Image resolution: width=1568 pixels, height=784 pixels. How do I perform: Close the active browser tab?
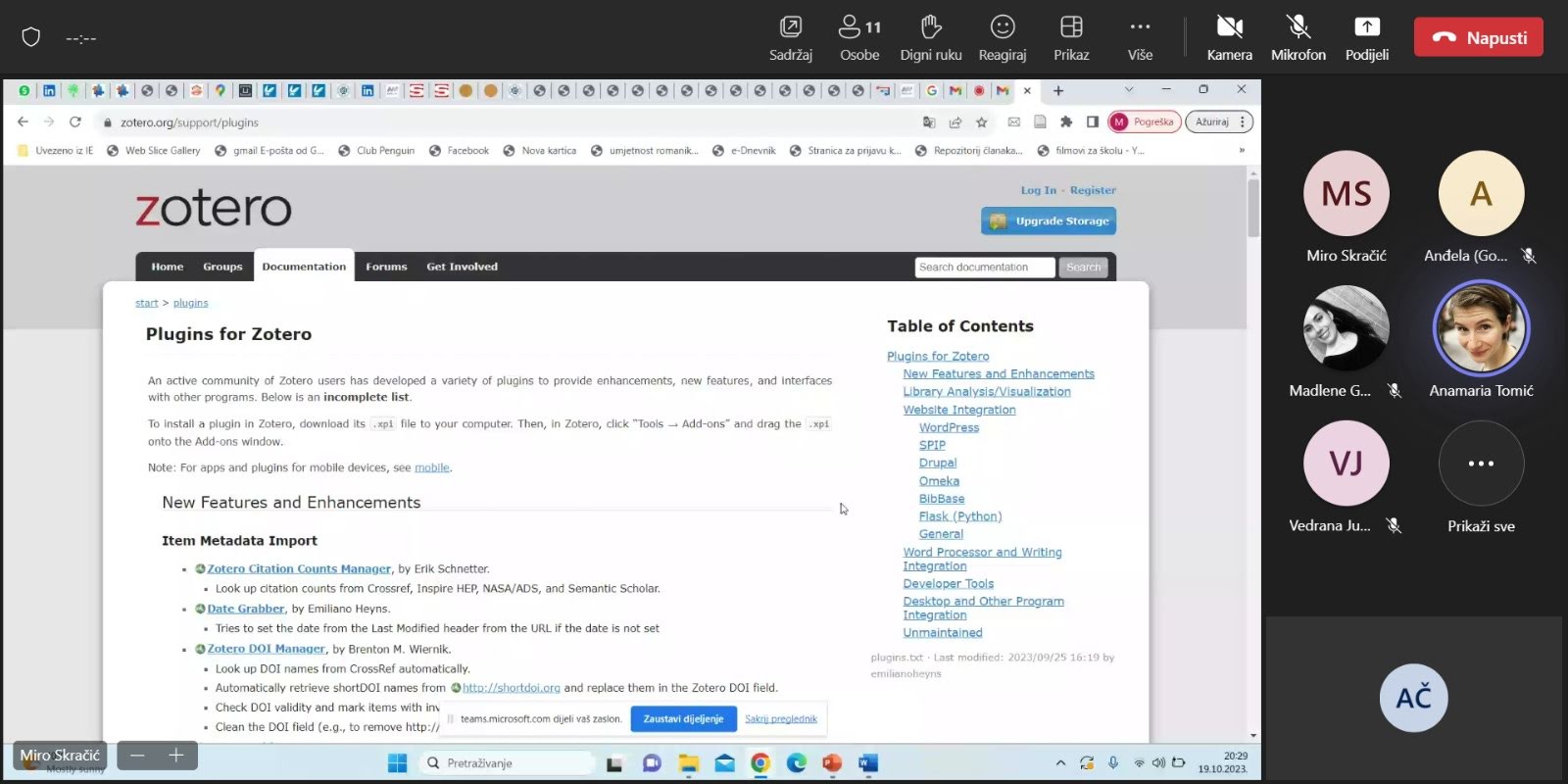(1027, 91)
